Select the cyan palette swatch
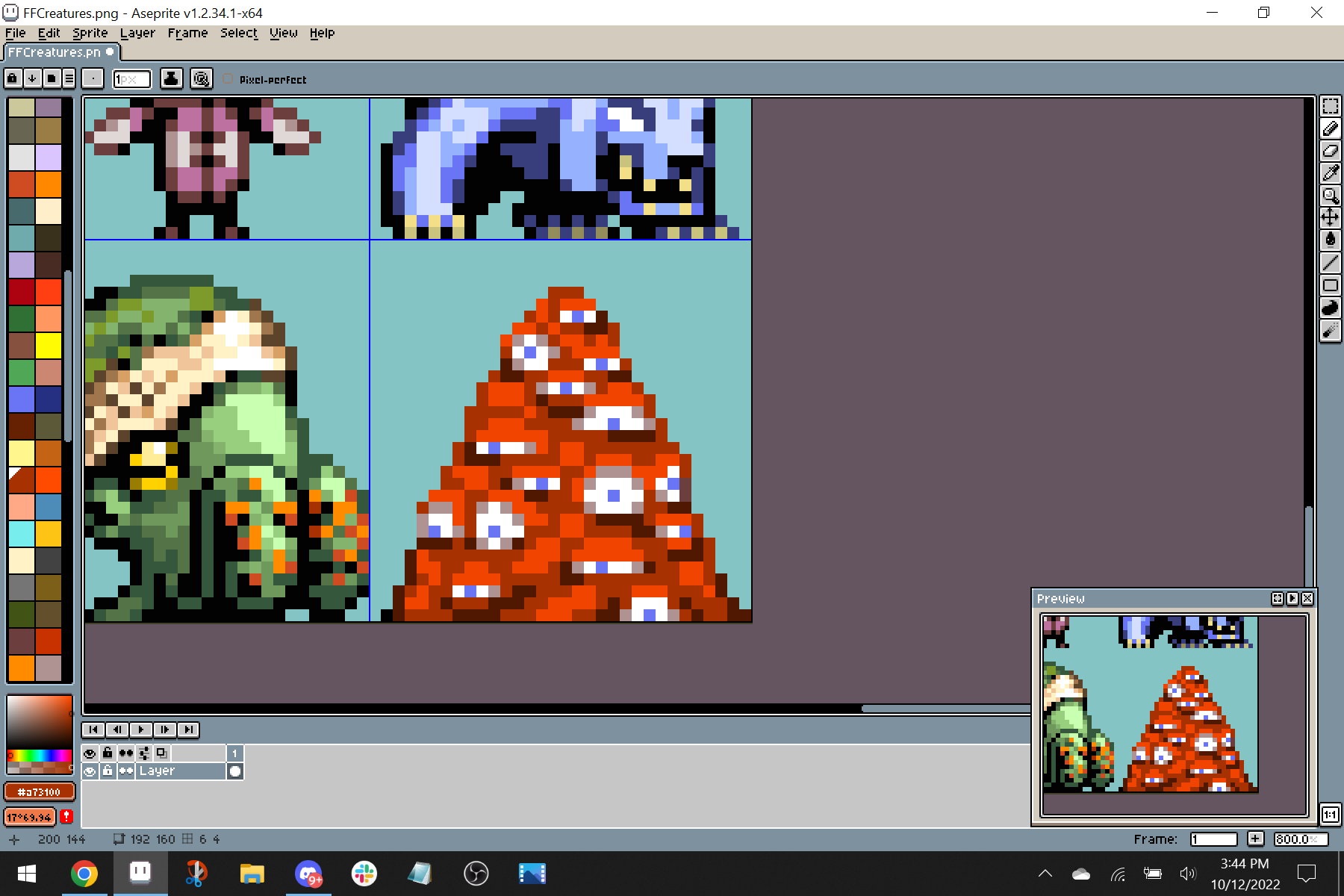This screenshot has height=896, width=1344. pyautogui.click(x=22, y=534)
